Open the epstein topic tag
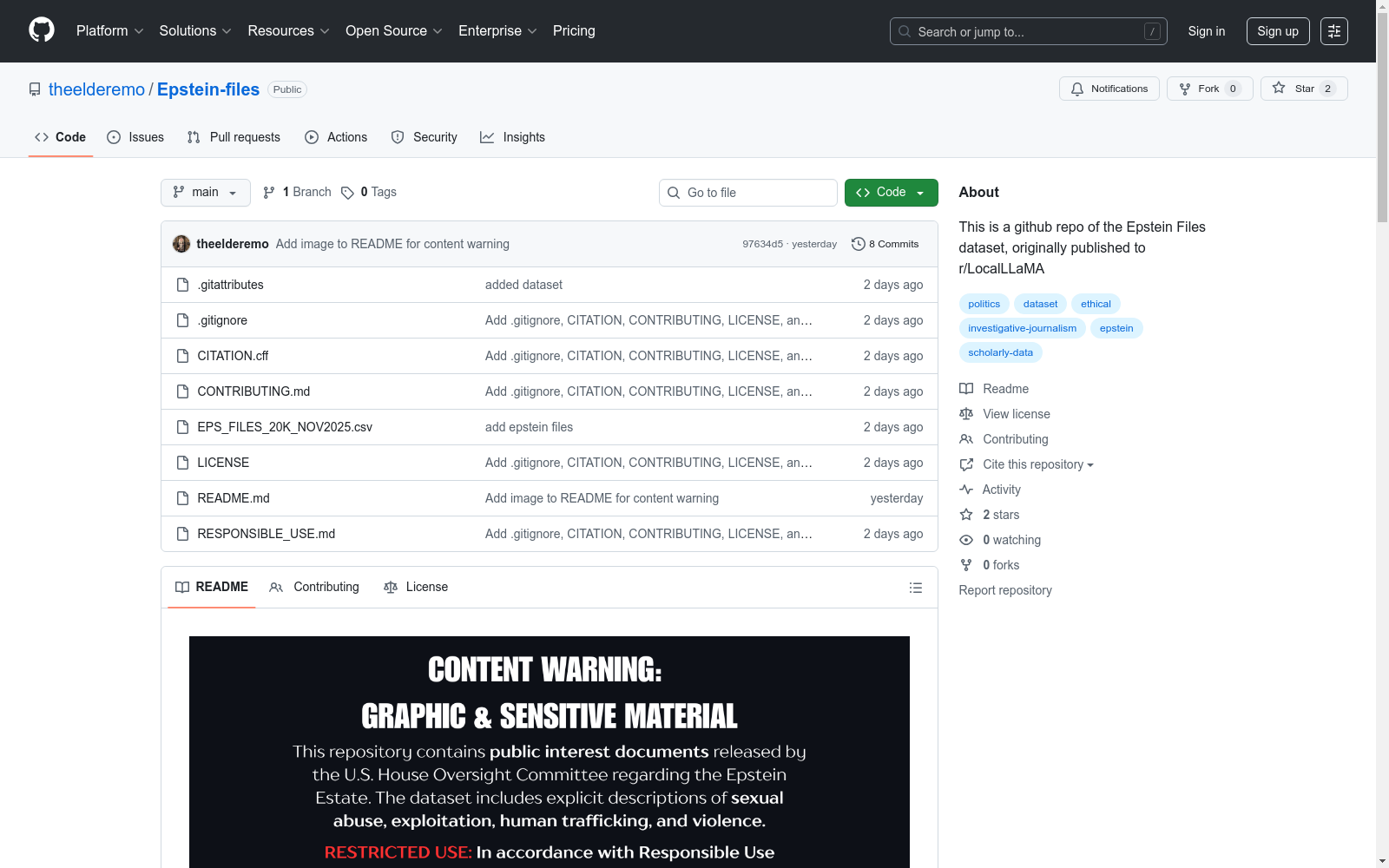The image size is (1389, 868). 1116,328
